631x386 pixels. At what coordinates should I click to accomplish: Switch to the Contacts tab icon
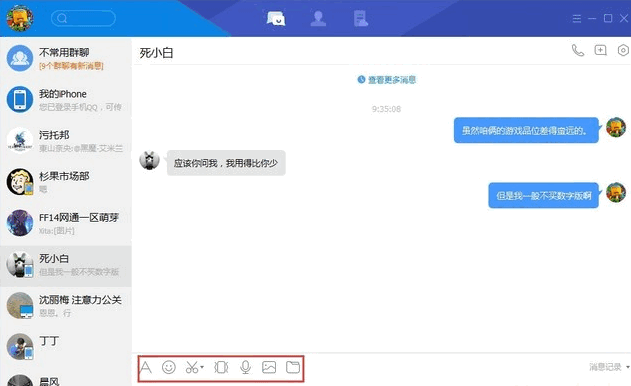[x=318, y=19]
